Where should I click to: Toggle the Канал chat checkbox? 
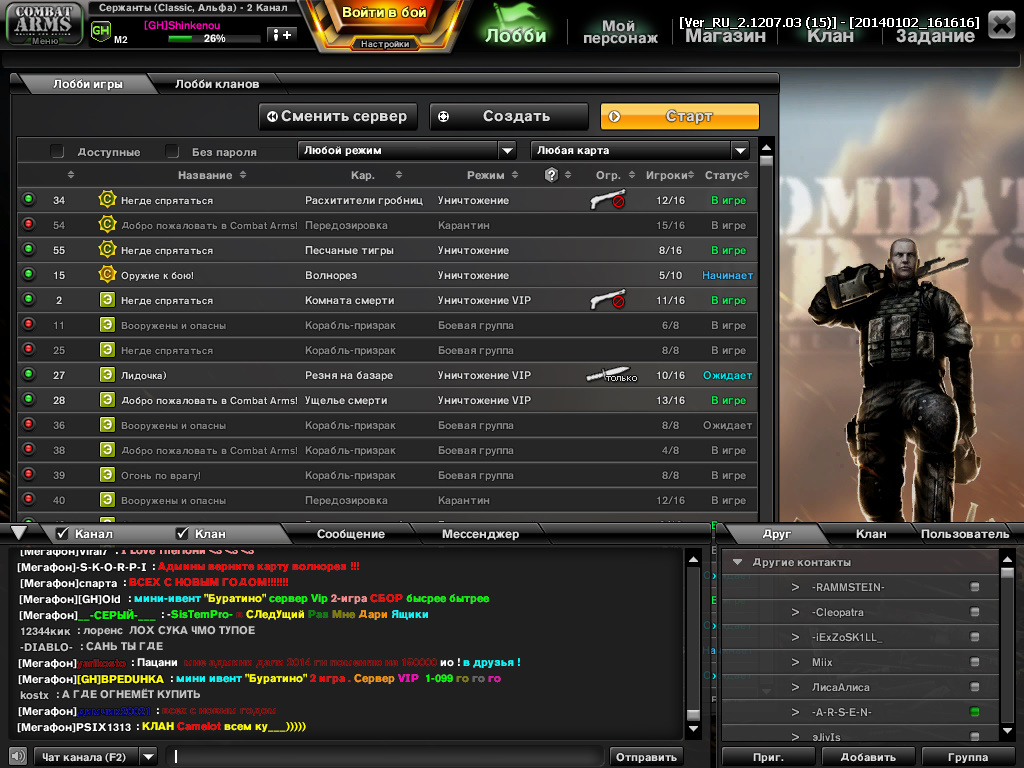coord(62,534)
